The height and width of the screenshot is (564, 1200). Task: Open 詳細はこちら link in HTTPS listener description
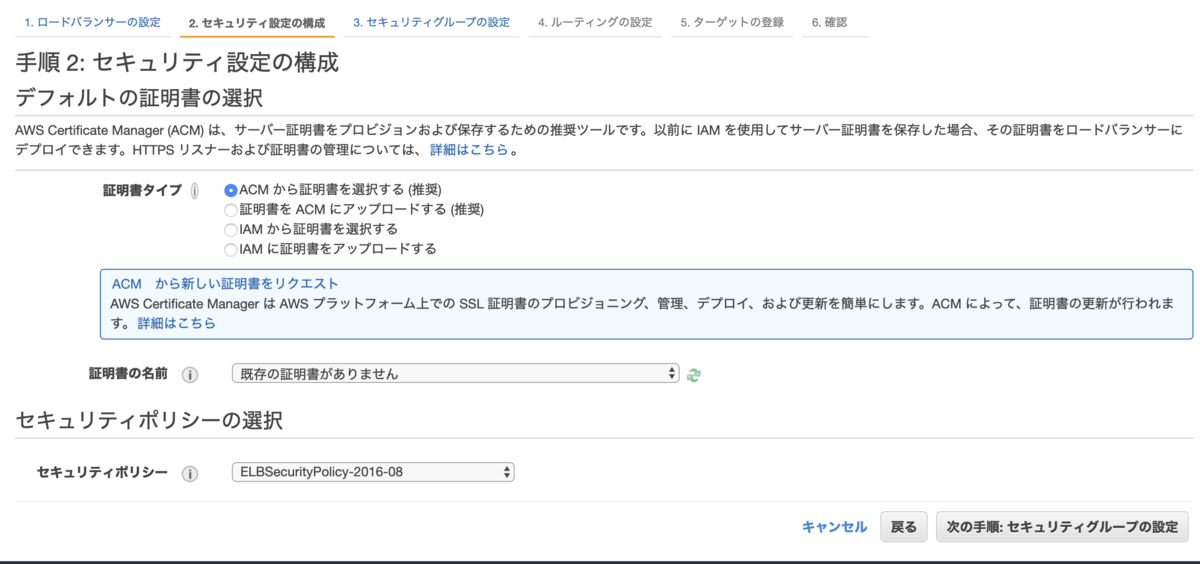(469, 150)
